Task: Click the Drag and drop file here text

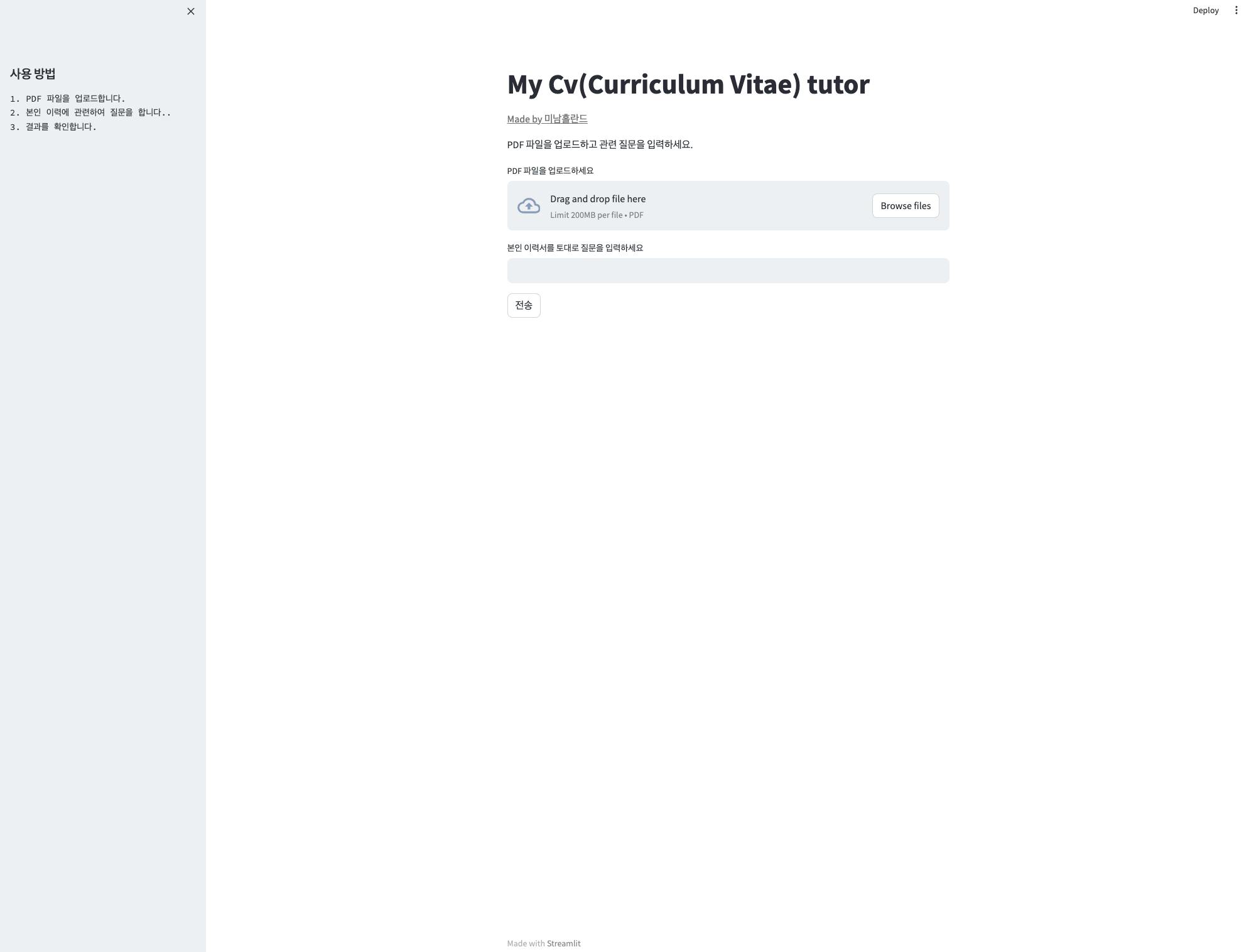Action: [597, 199]
